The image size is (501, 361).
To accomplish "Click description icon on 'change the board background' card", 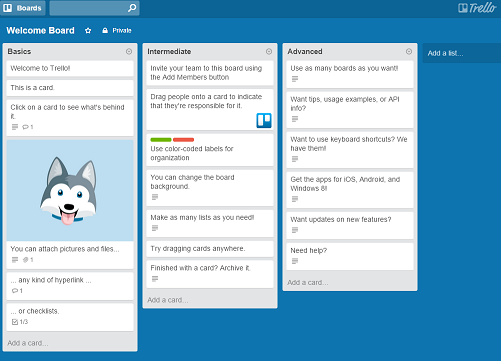I will pyautogui.click(x=155, y=197).
